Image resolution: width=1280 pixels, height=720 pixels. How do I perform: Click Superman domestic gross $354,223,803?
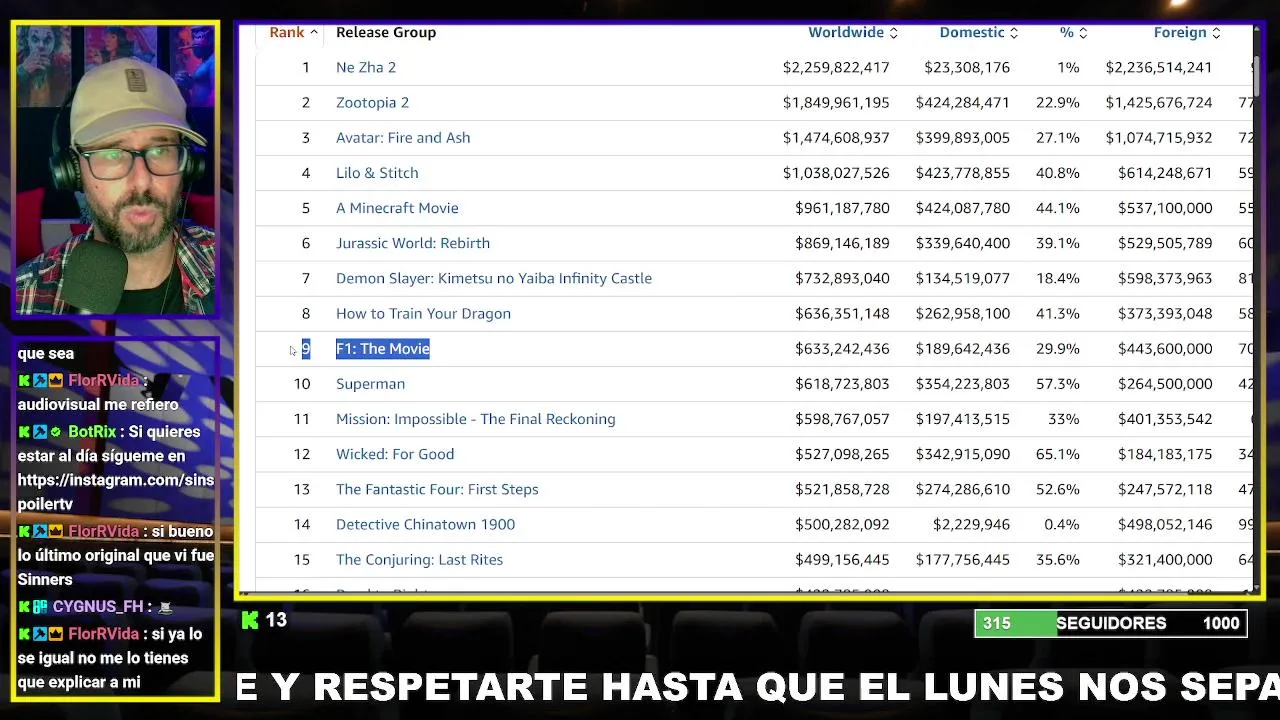pyautogui.click(x=962, y=383)
